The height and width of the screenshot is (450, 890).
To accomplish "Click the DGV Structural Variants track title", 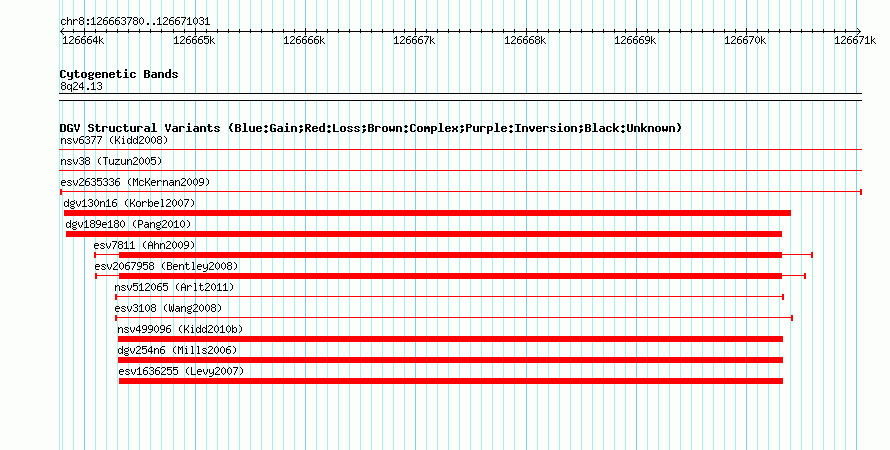I will (371, 128).
